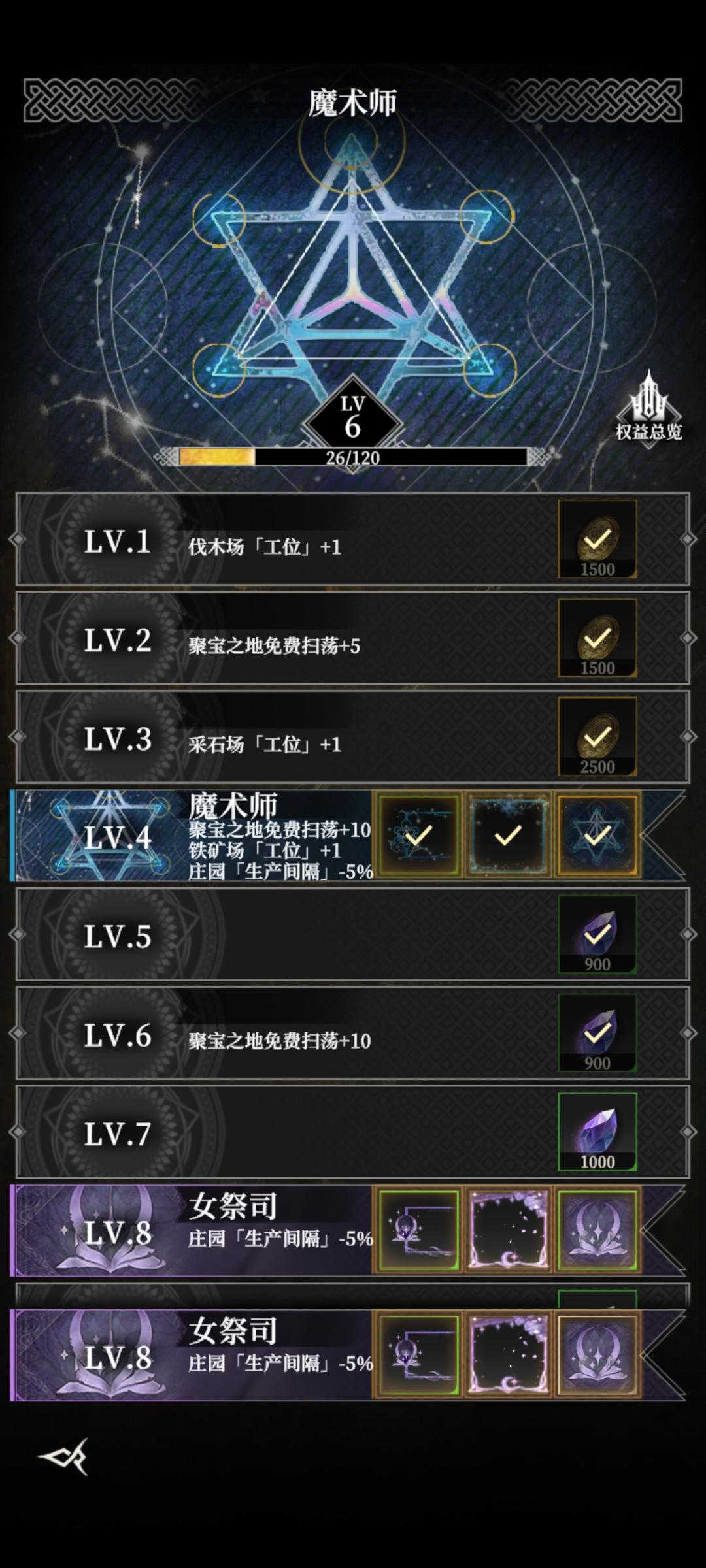Tap the first 女祭司 LV.8 moon border frame reward
The width and height of the screenshot is (706, 1568).
[508, 1230]
